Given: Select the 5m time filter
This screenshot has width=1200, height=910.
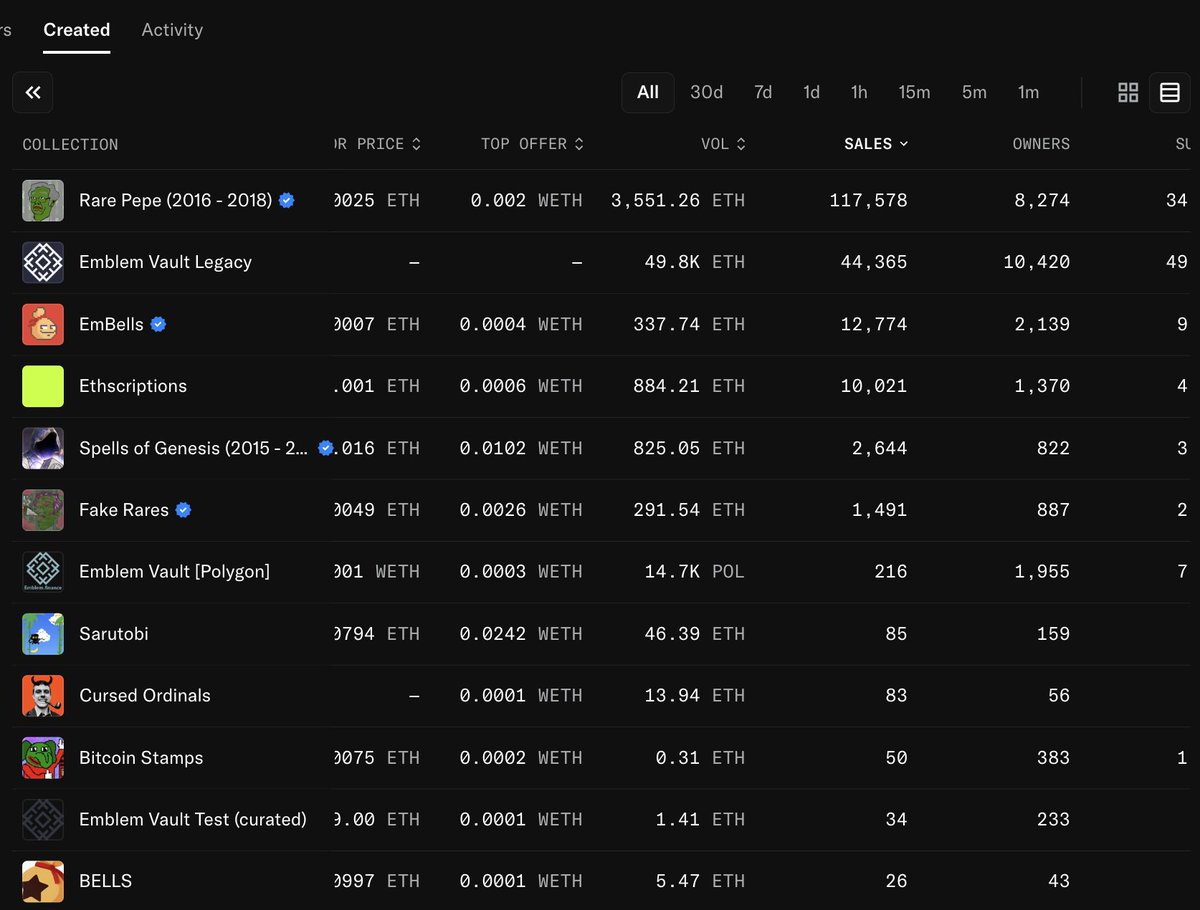Looking at the screenshot, I should pyautogui.click(x=974, y=92).
